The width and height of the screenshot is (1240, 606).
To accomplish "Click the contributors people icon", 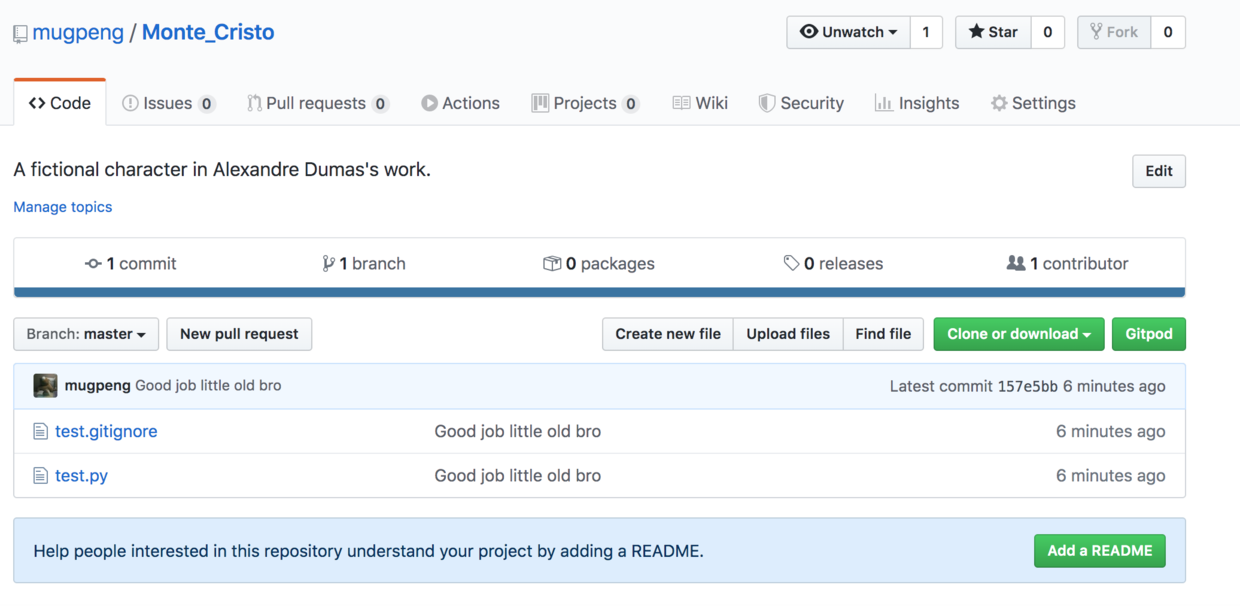I will tap(1015, 264).
